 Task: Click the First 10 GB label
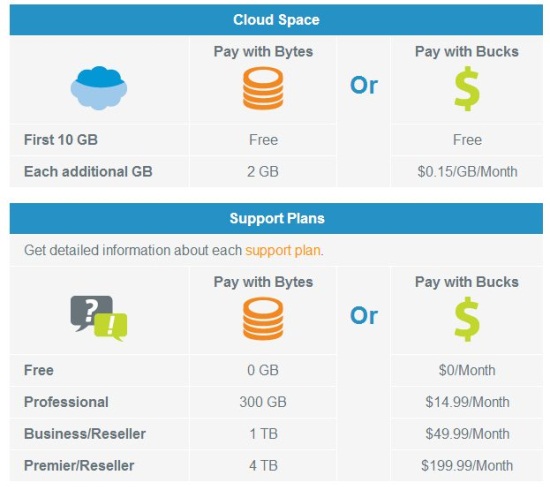pyautogui.click(x=61, y=140)
